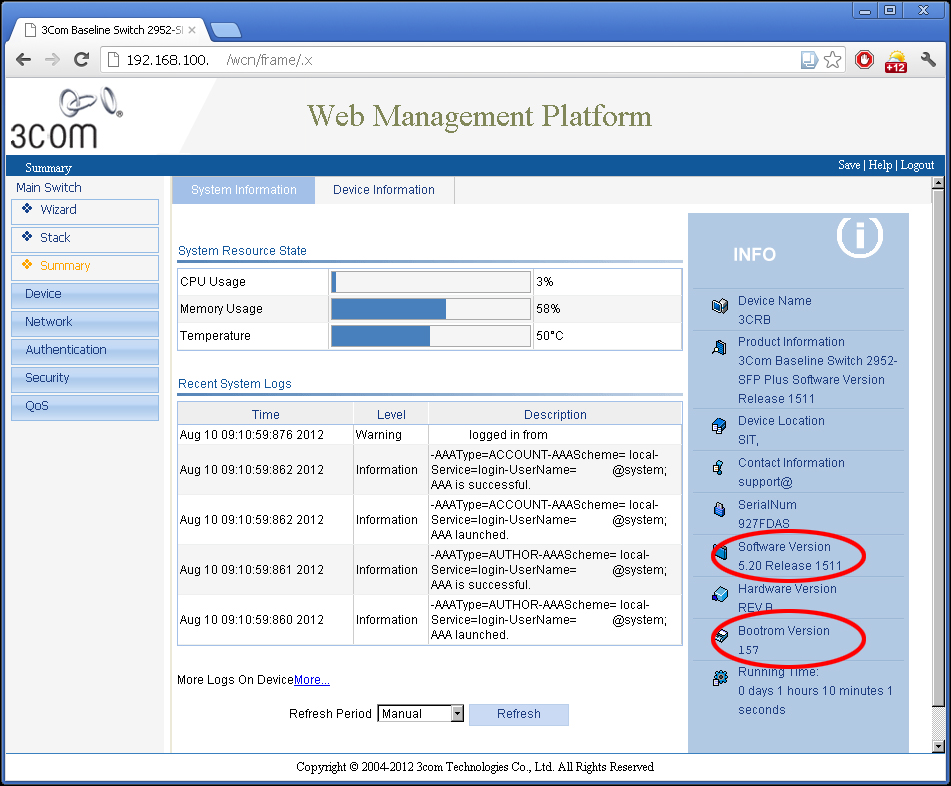The width and height of the screenshot is (951, 786).
Task: Click the SerialNum icon
Action: (x=719, y=509)
